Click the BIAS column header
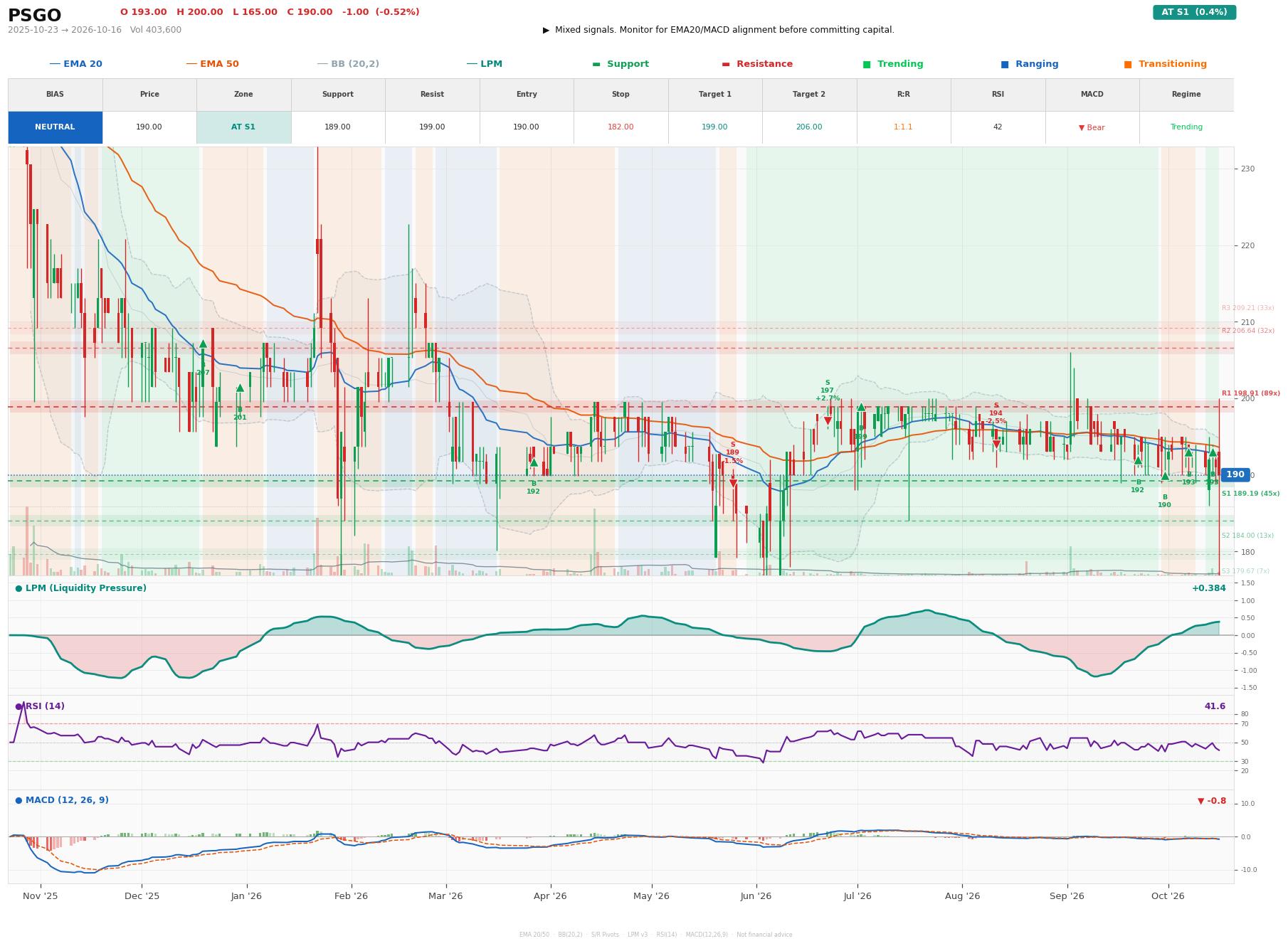The image size is (1288, 946). tap(55, 94)
